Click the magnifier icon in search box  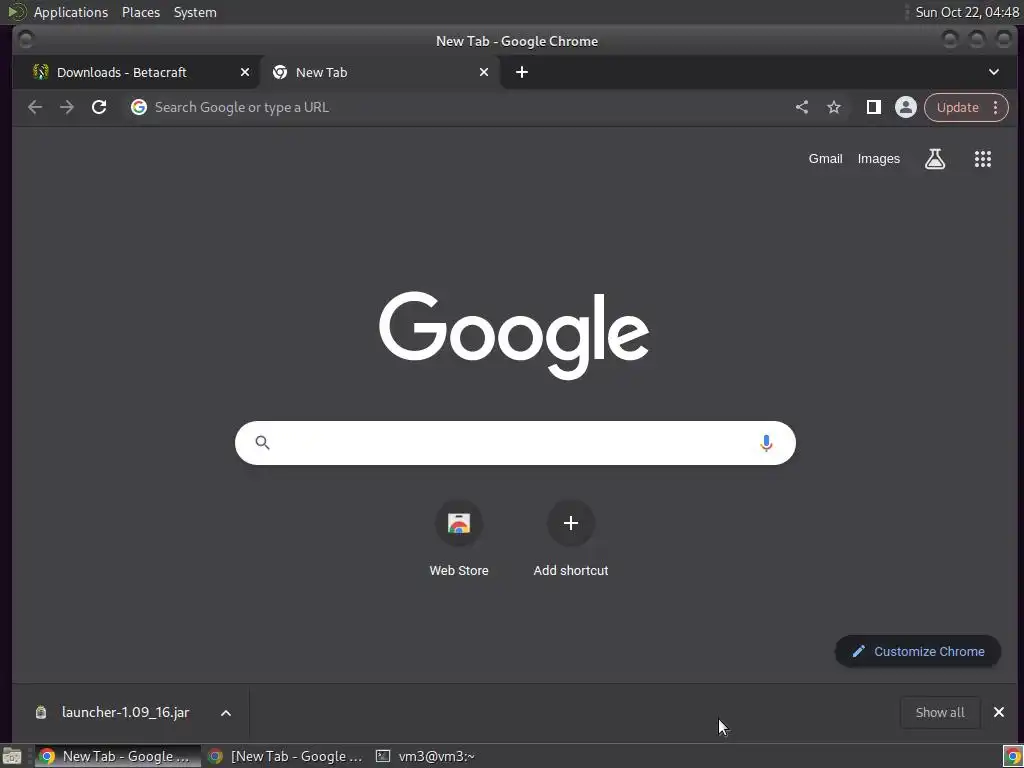(x=263, y=443)
